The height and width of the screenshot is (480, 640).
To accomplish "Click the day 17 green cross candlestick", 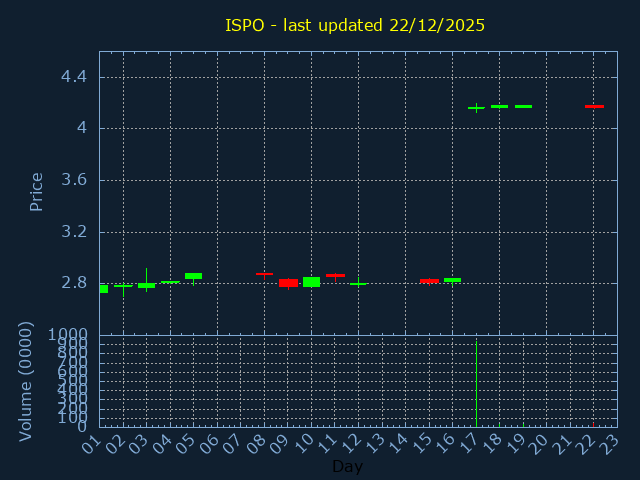I will point(476,107).
